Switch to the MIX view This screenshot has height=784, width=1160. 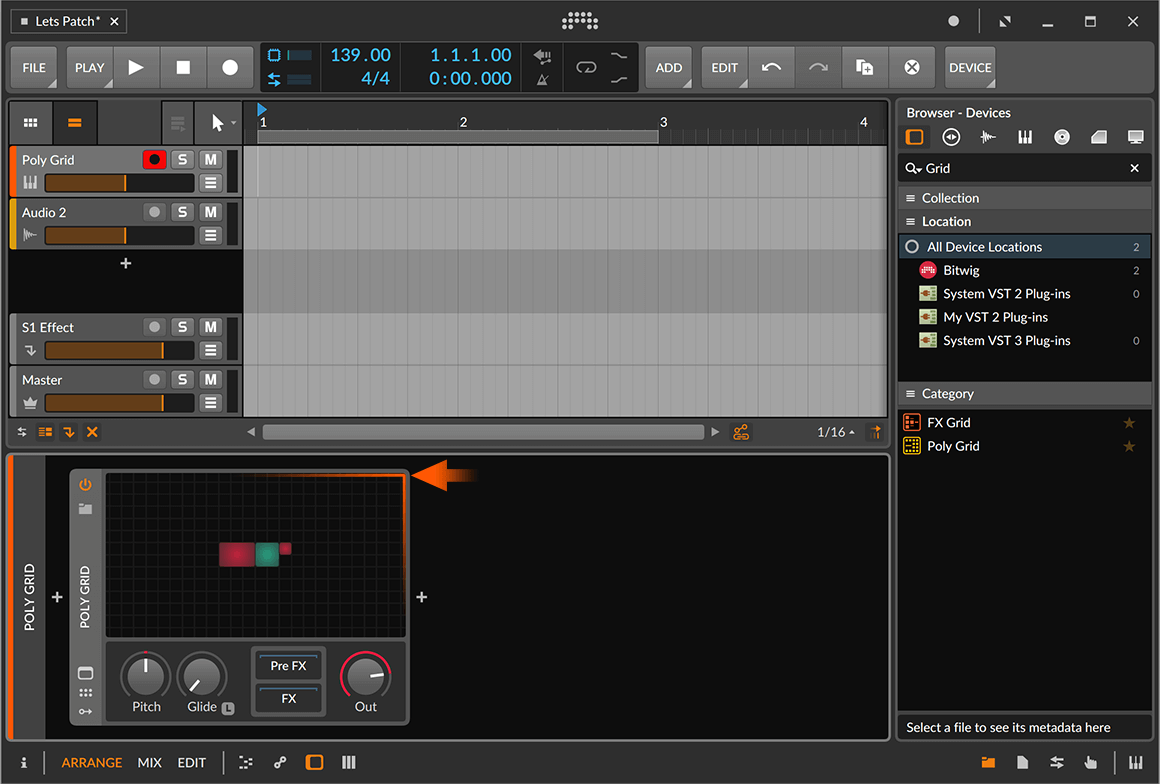click(x=149, y=762)
